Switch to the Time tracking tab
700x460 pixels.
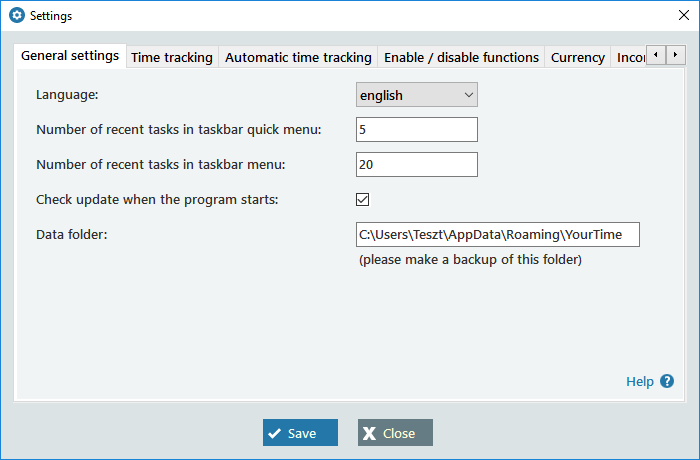click(x=172, y=57)
